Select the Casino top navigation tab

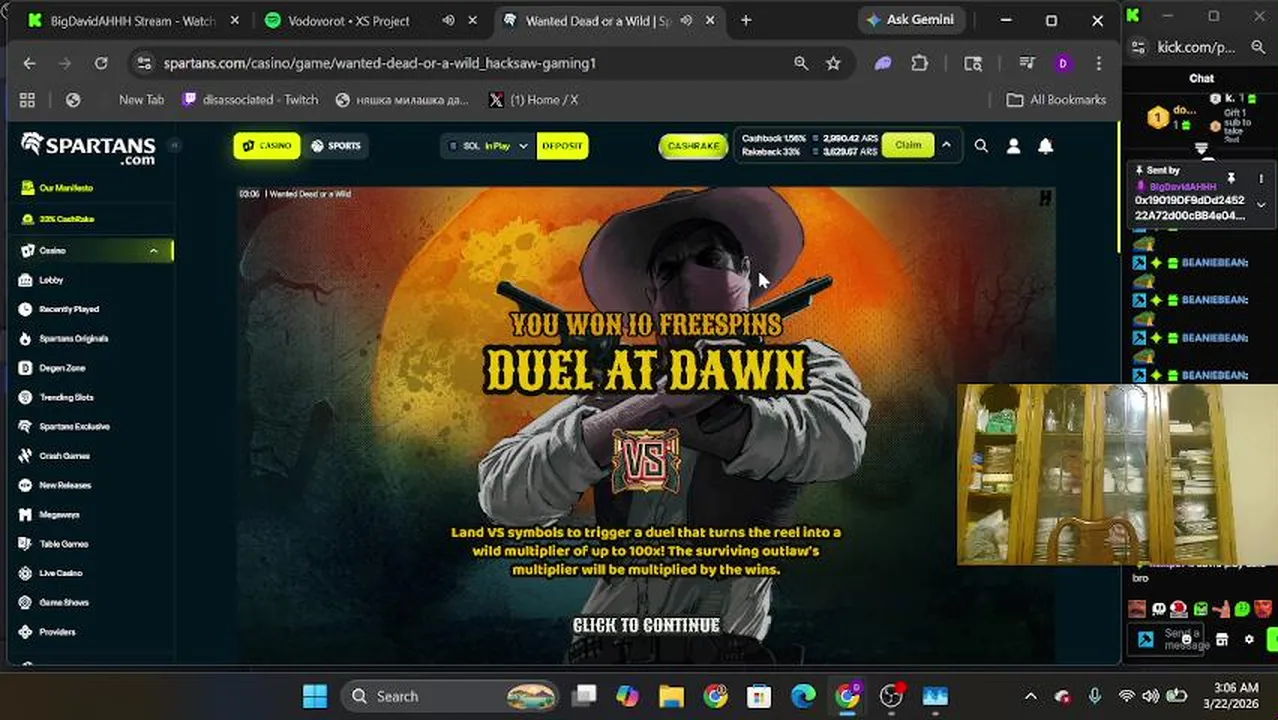pos(266,146)
